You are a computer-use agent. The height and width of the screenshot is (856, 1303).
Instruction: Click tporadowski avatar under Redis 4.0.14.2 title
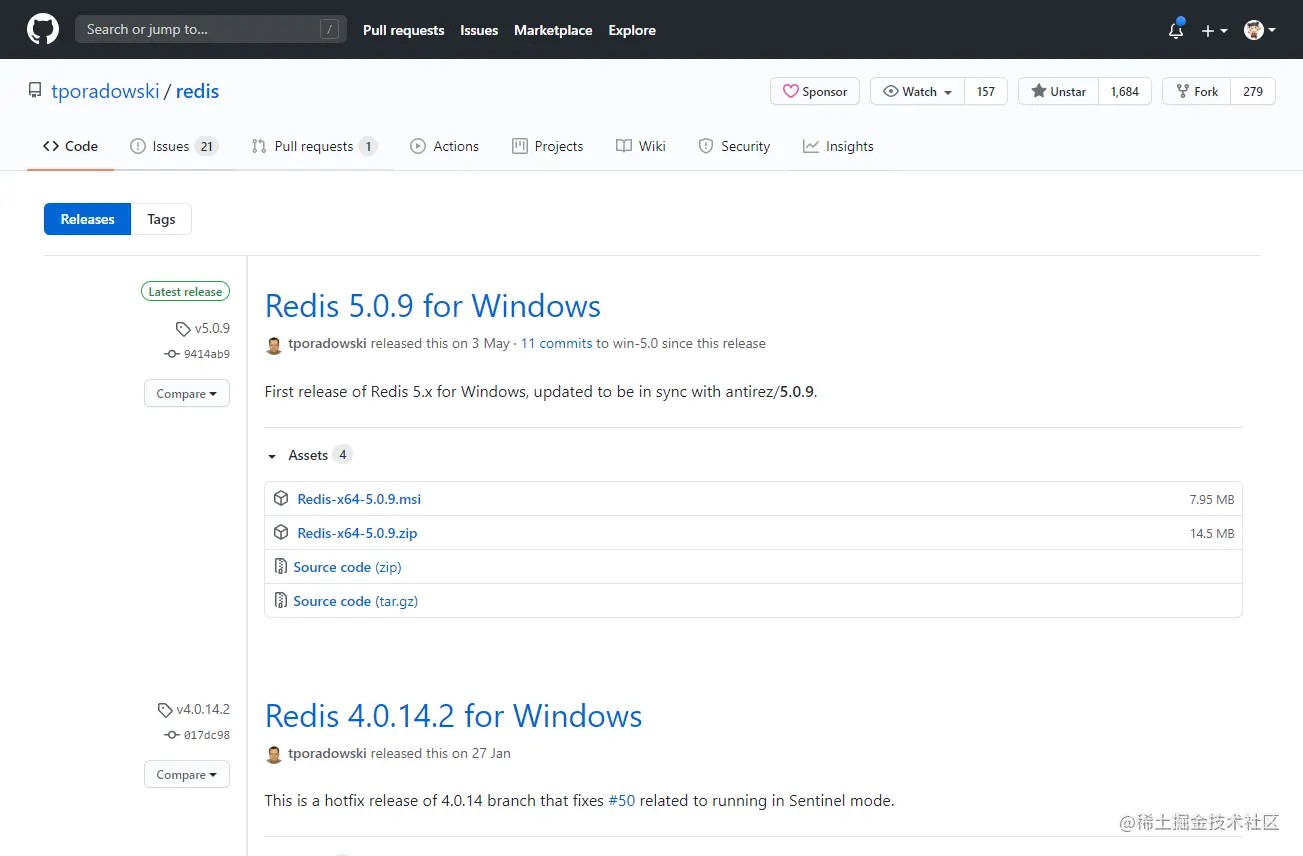(274, 755)
